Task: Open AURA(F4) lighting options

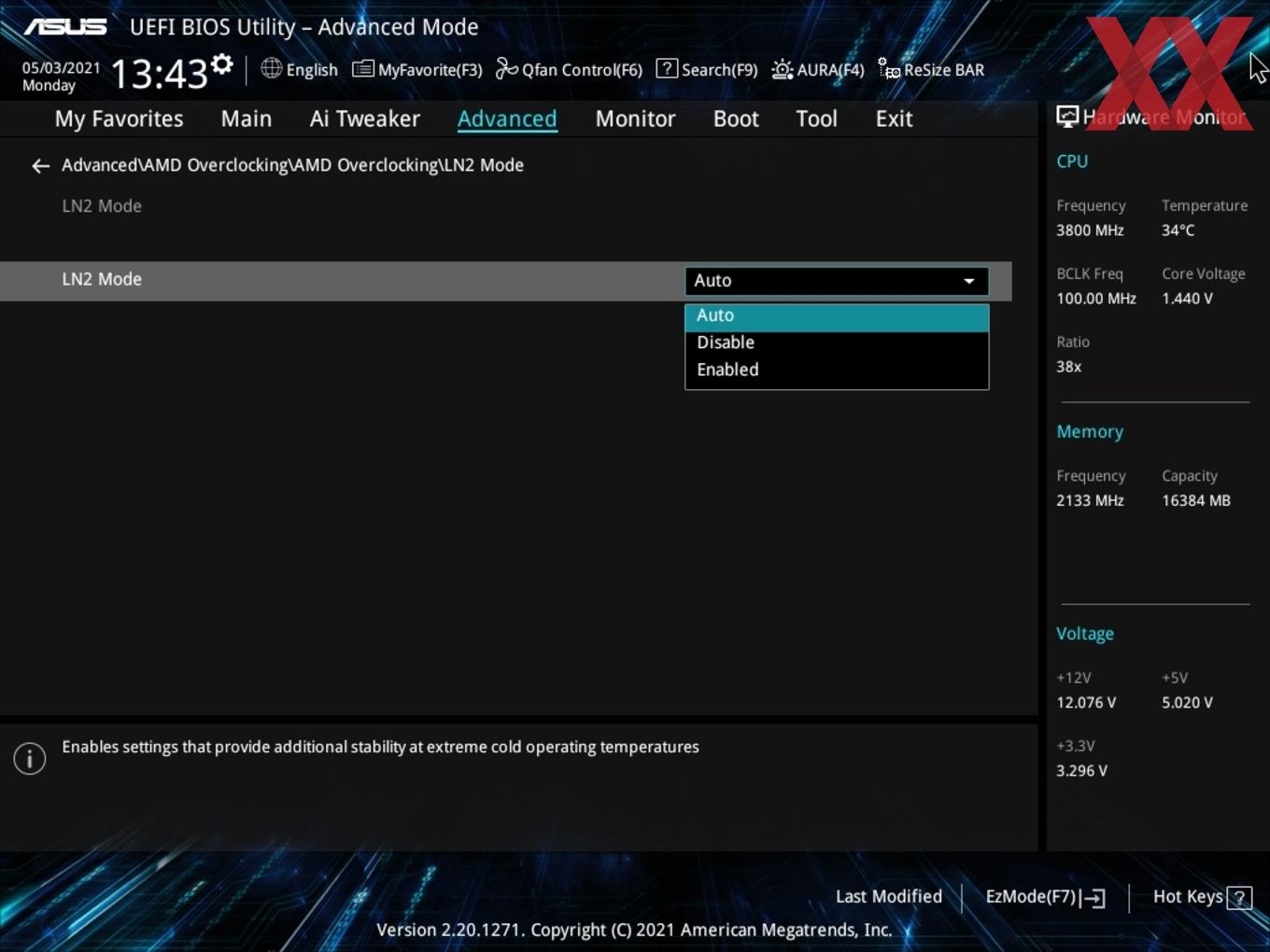Action: click(x=818, y=69)
